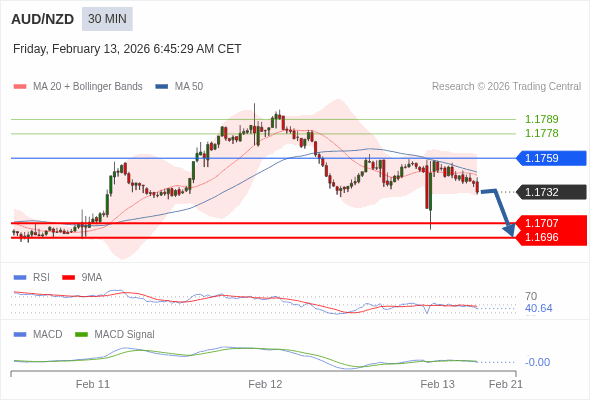Click the black 1.1732 current price tag
Image resolution: width=590 pixels, height=400 pixels.
point(552,192)
